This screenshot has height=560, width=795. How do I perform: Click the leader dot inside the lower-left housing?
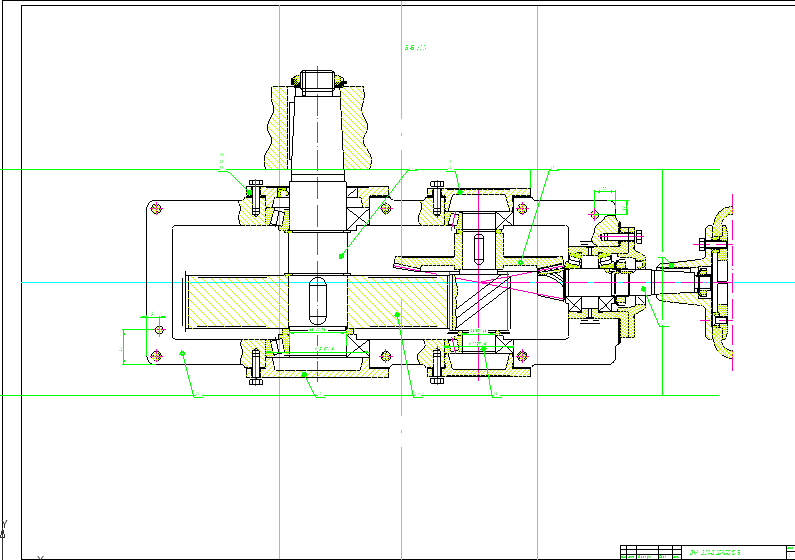[183, 353]
